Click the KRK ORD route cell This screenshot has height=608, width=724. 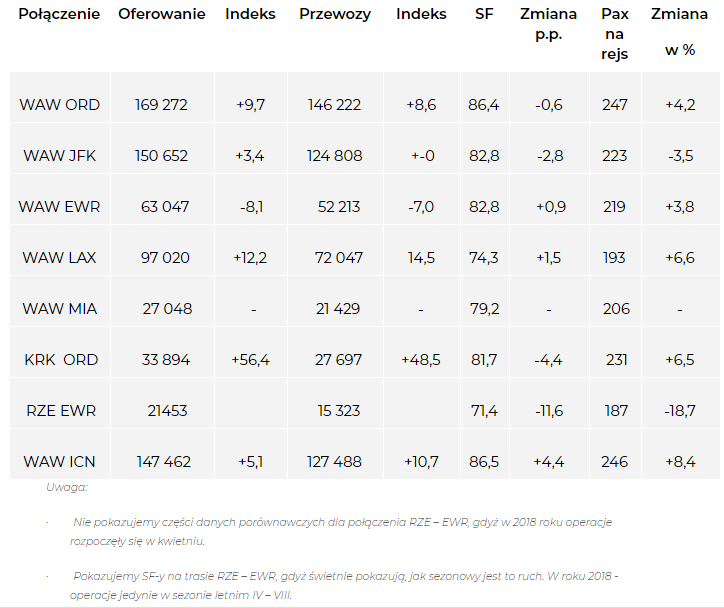click(61, 360)
